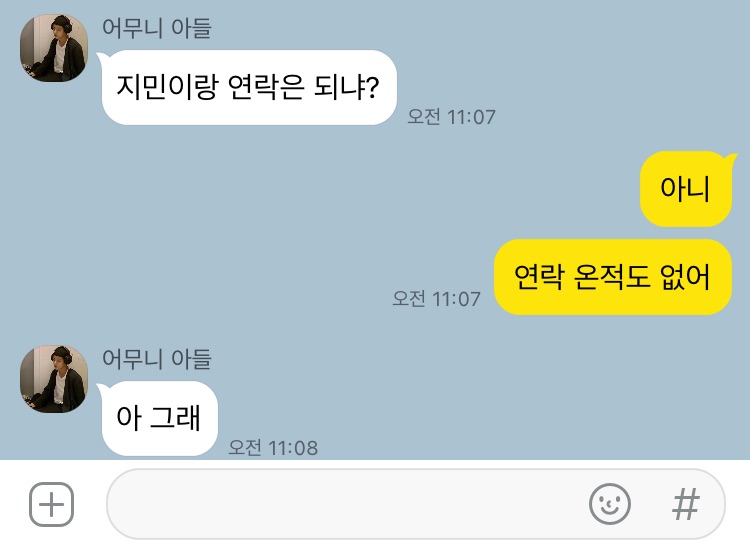Tap the 오전 11:08 timestamp
The image size is (750, 547).
[x=273, y=448]
